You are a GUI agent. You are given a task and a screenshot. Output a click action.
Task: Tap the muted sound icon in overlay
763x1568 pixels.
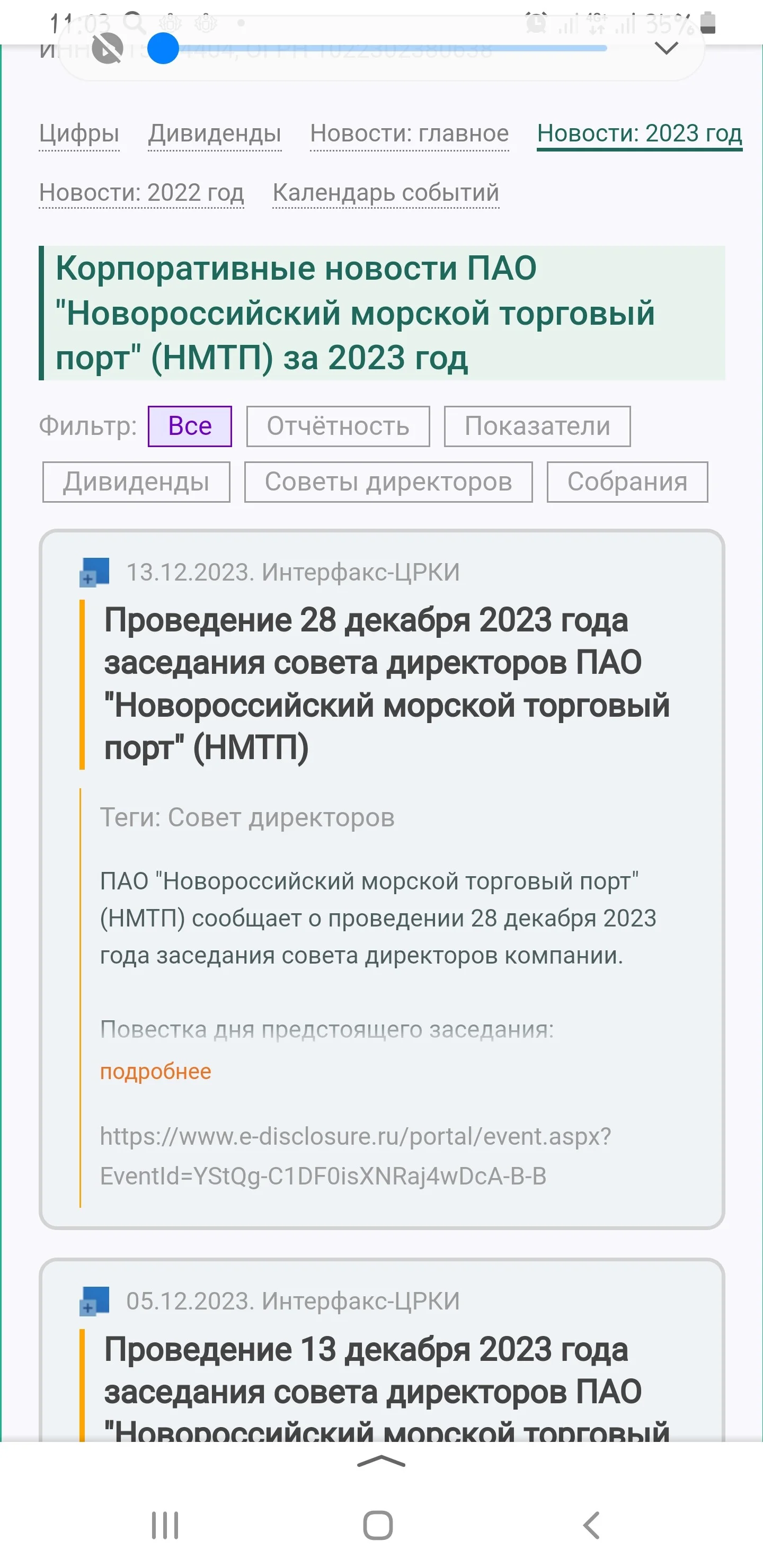point(108,49)
